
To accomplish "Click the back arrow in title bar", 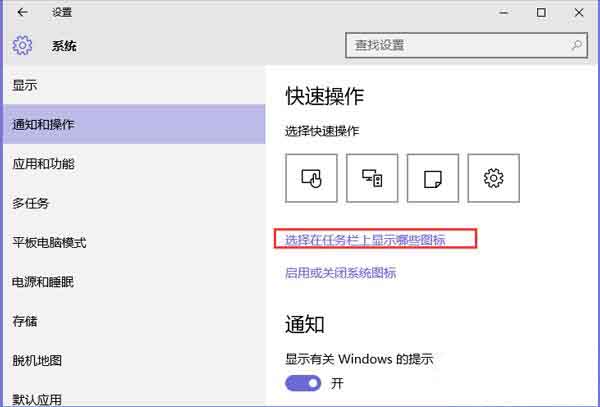I will 22,13.
